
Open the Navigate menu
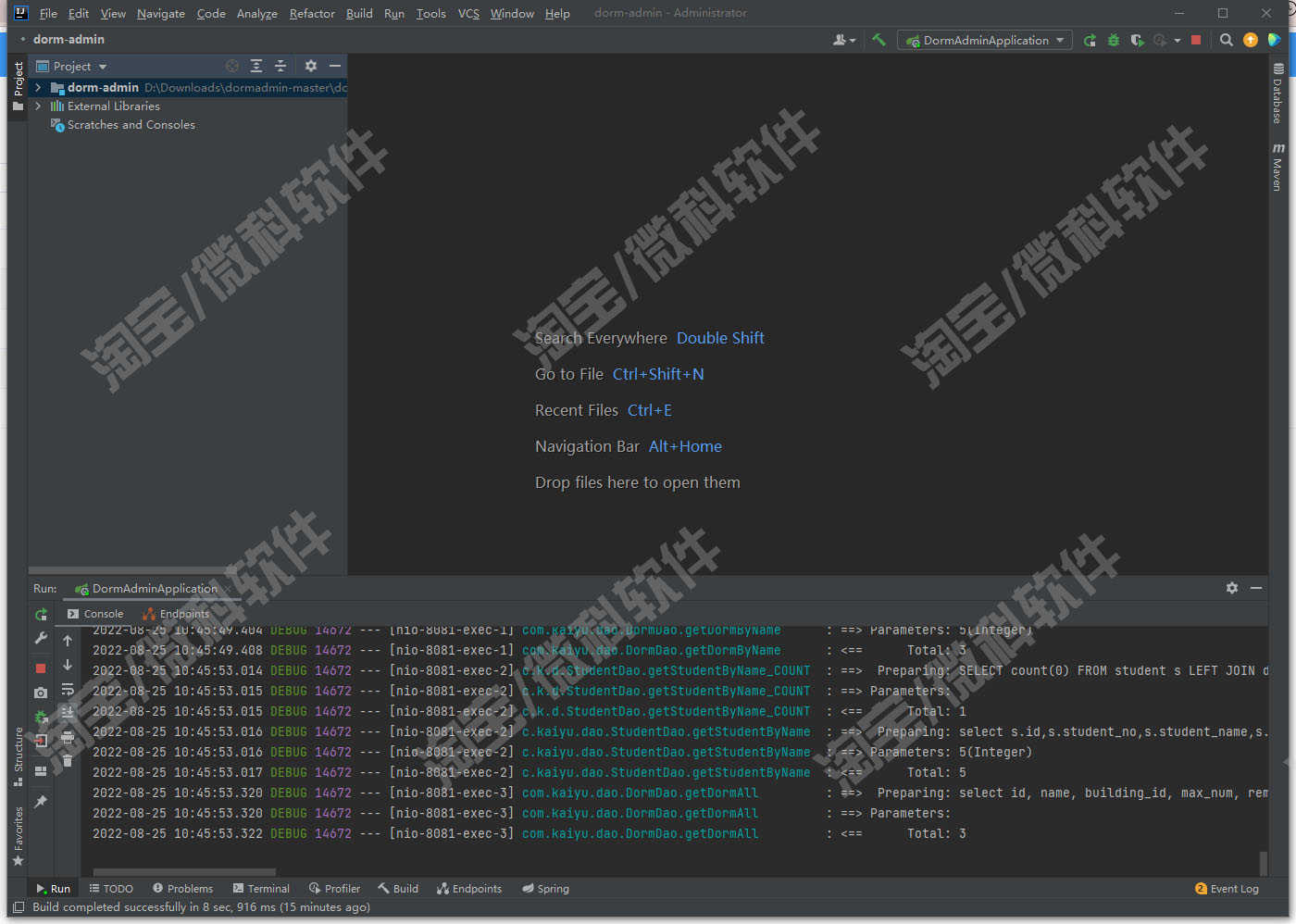tap(161, 13)
